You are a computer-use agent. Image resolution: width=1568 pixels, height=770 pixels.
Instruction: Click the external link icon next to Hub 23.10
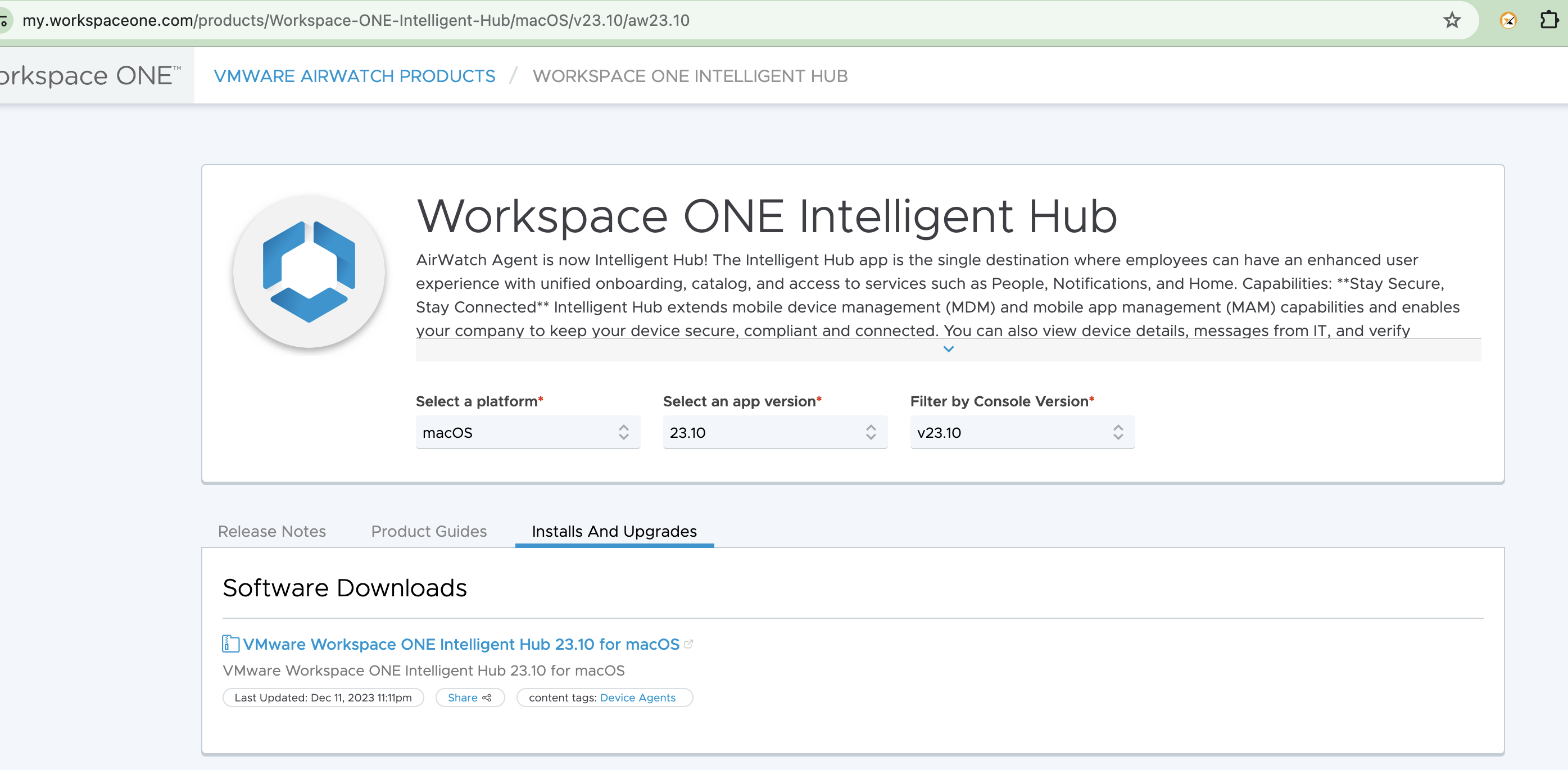690,643
